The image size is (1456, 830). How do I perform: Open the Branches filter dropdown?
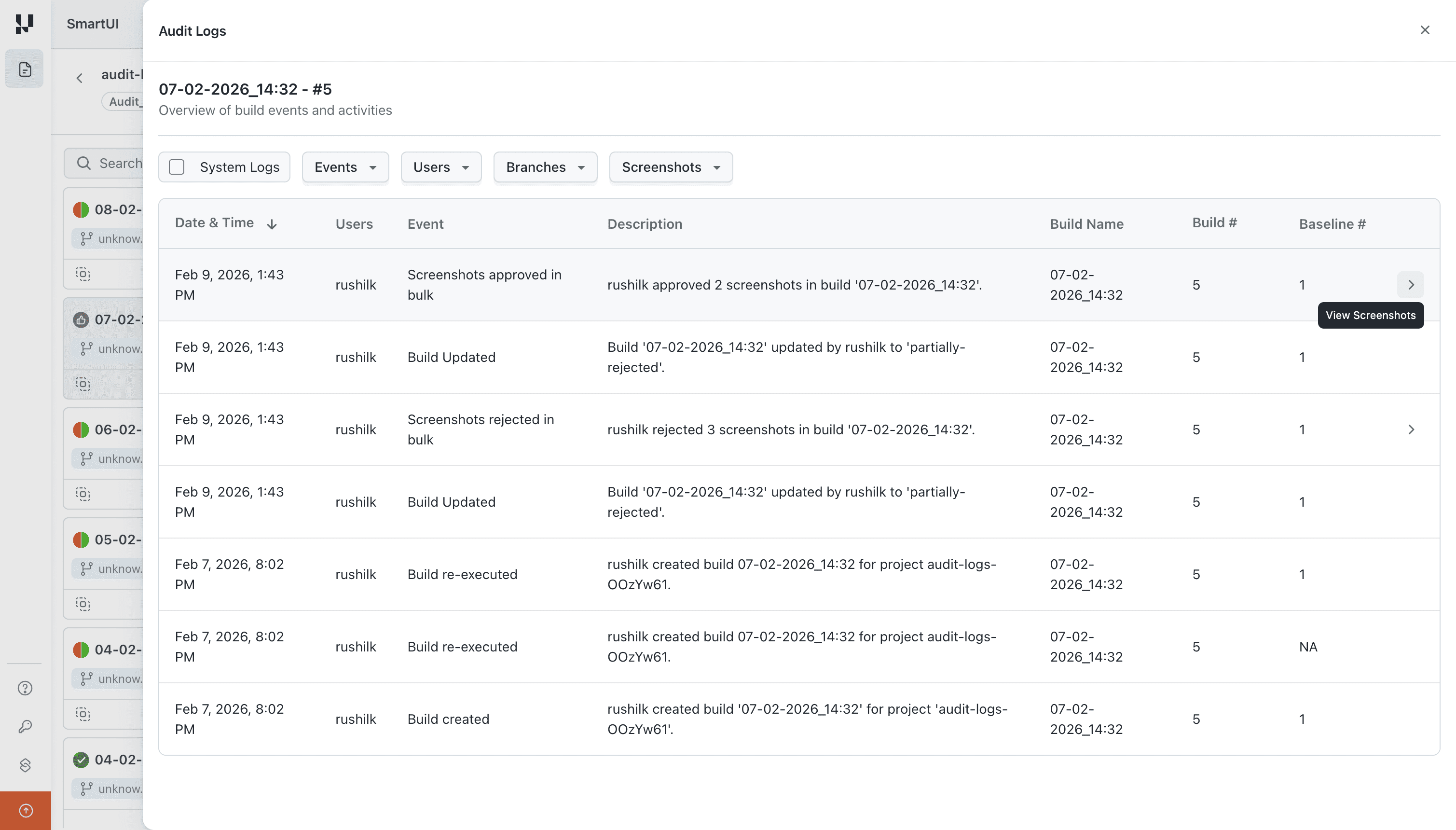[x=544, y=166]
